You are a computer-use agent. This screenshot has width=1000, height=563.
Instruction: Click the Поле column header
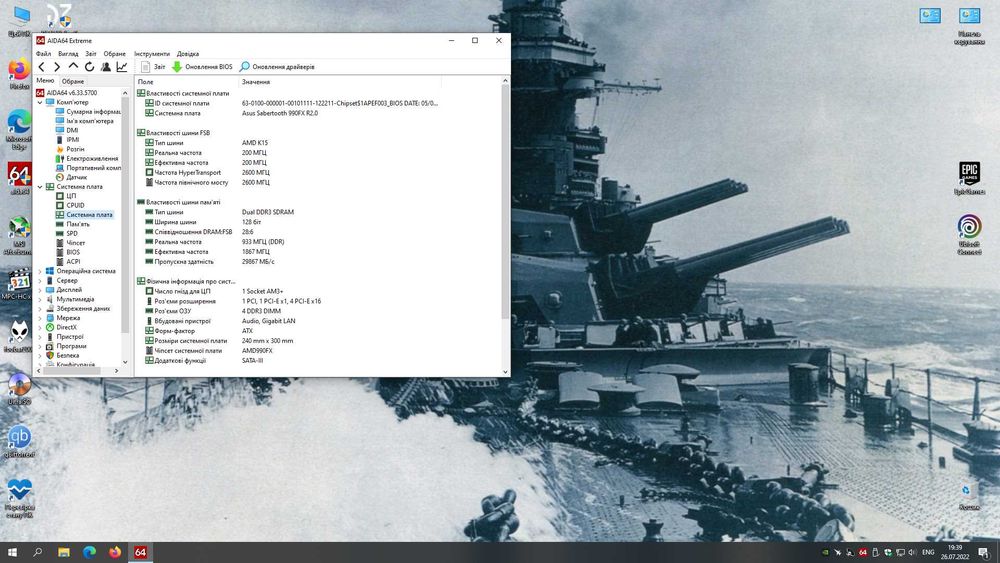[x=186, y=82]
